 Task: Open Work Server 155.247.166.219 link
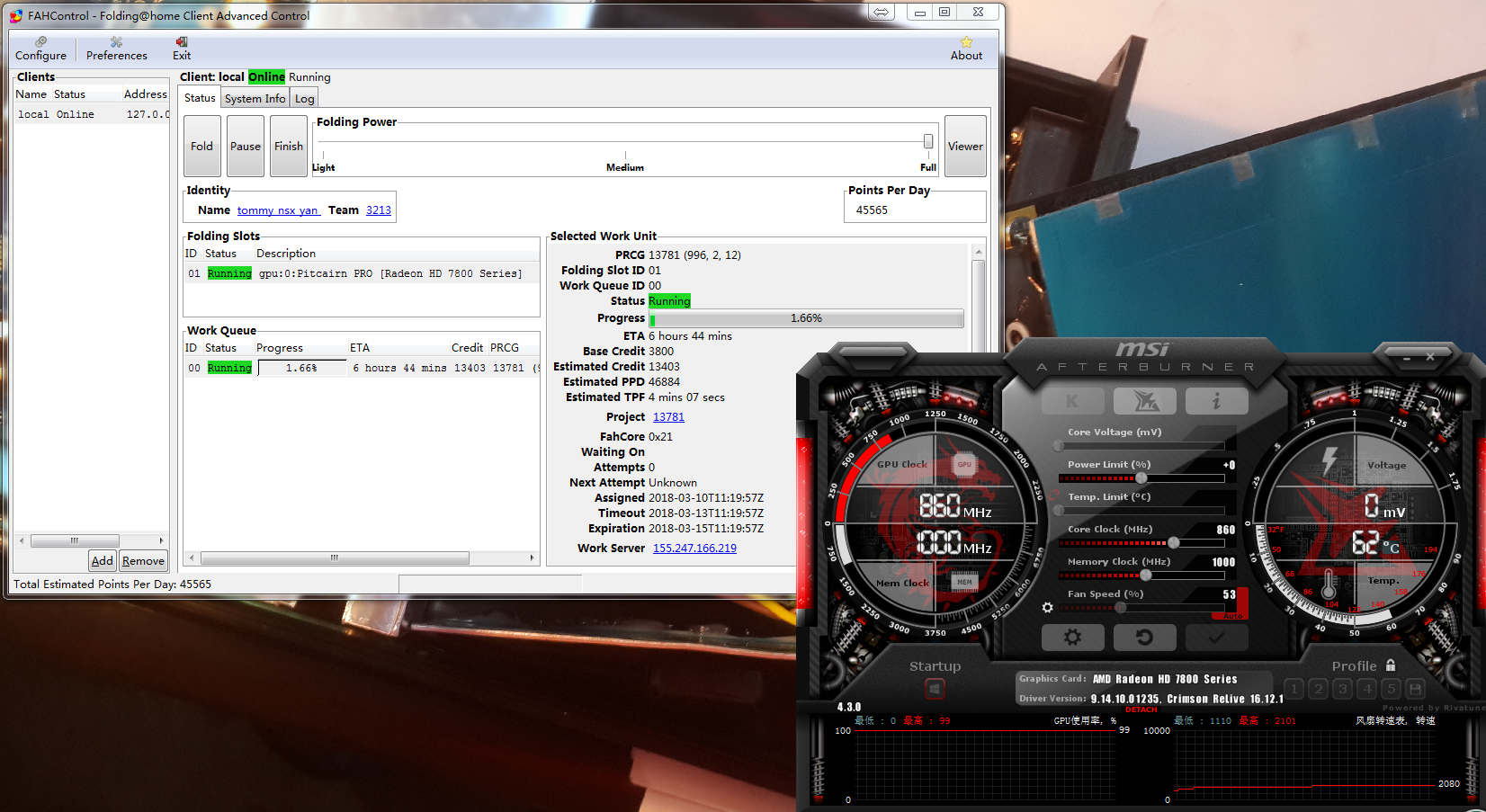[694, 549]
